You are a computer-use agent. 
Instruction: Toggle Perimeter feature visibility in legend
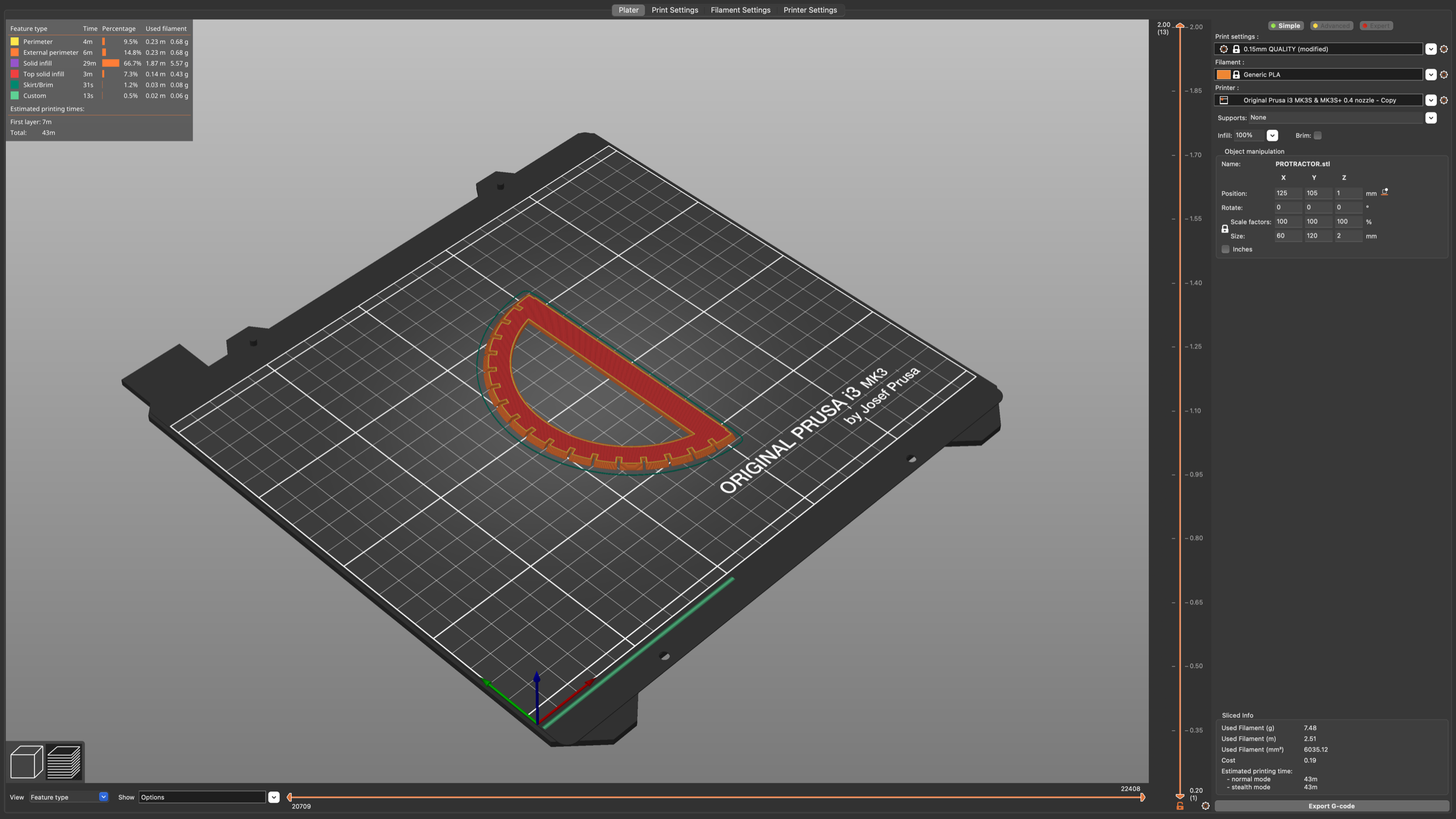tap(99, 41)
